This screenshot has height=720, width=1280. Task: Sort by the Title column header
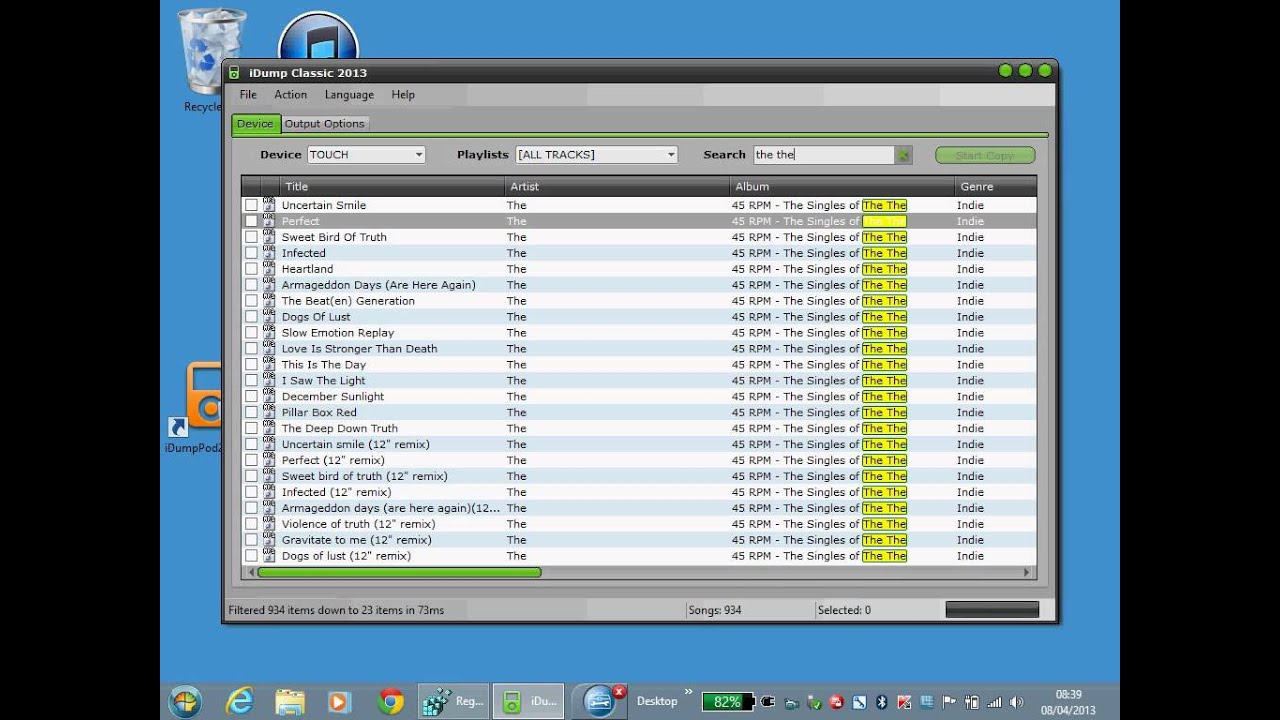coord(393,186)
